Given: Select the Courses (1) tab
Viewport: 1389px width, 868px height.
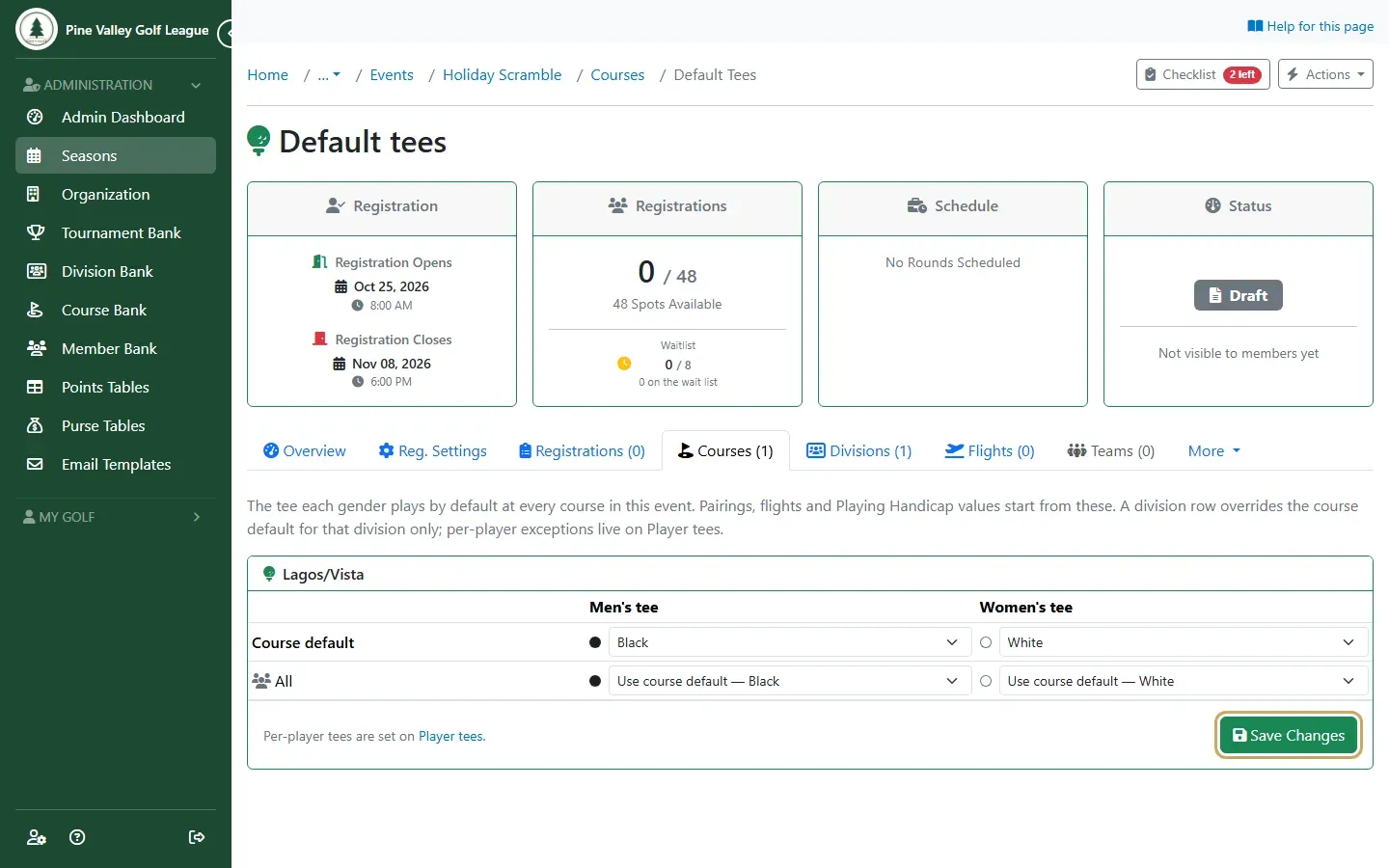Looking at the screenshot, I should [725, 450].
